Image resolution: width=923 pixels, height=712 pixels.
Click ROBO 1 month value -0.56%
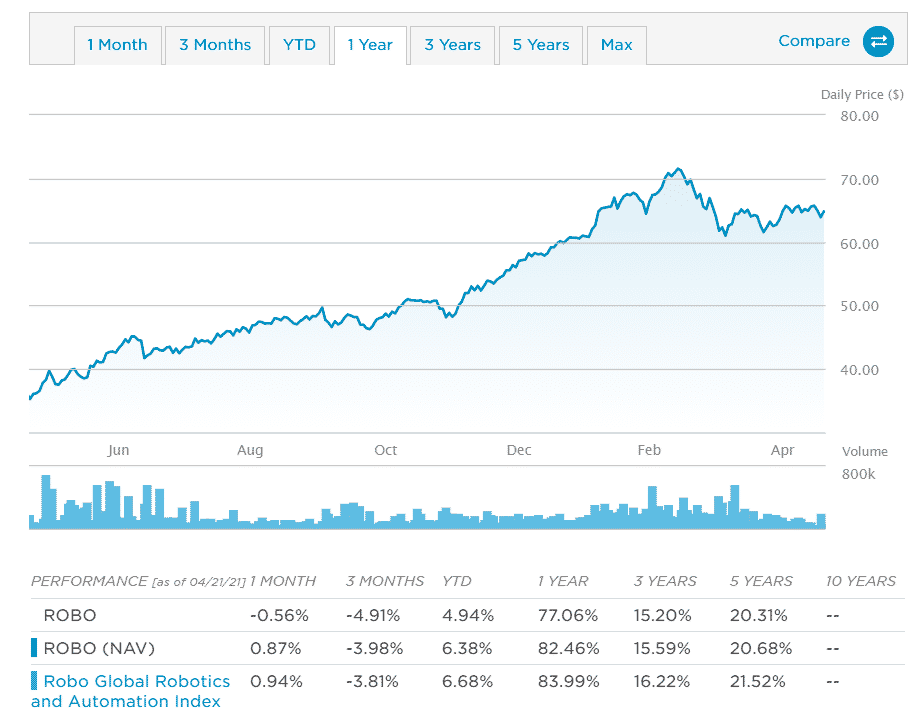[279, 615]
